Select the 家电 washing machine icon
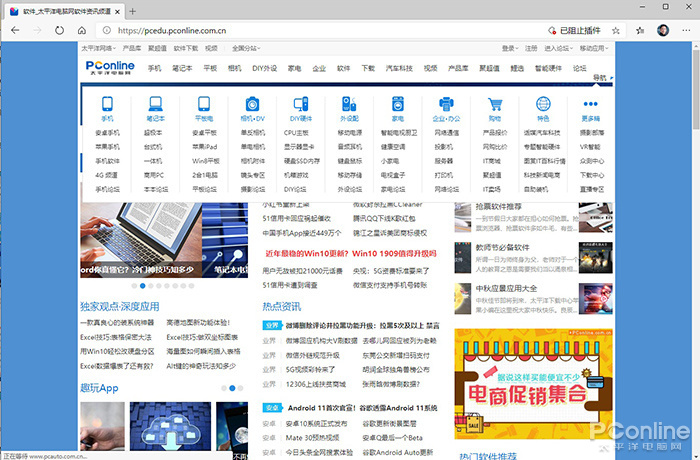Image resolution: width=700 pixels, height=460 pixels. (x=397, y=104)
